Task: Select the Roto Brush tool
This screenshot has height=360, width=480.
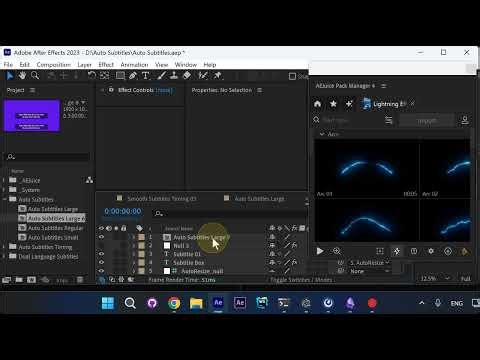Action: click(203, 76)
